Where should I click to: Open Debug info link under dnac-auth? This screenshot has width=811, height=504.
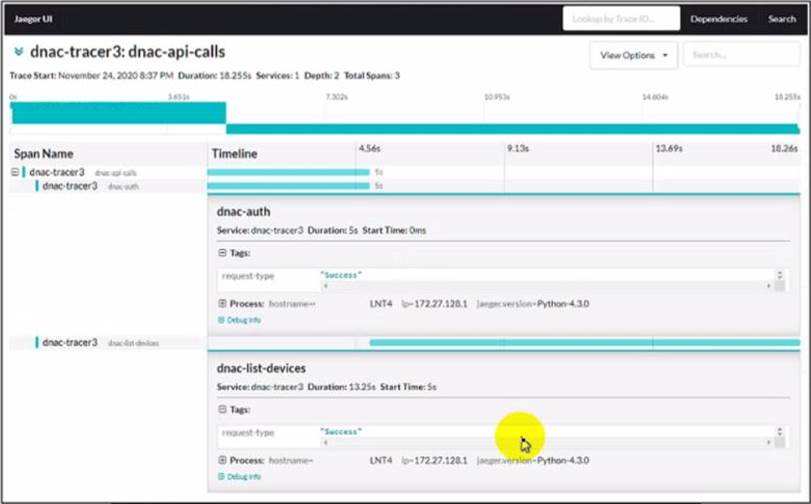(x=240, y=320)
